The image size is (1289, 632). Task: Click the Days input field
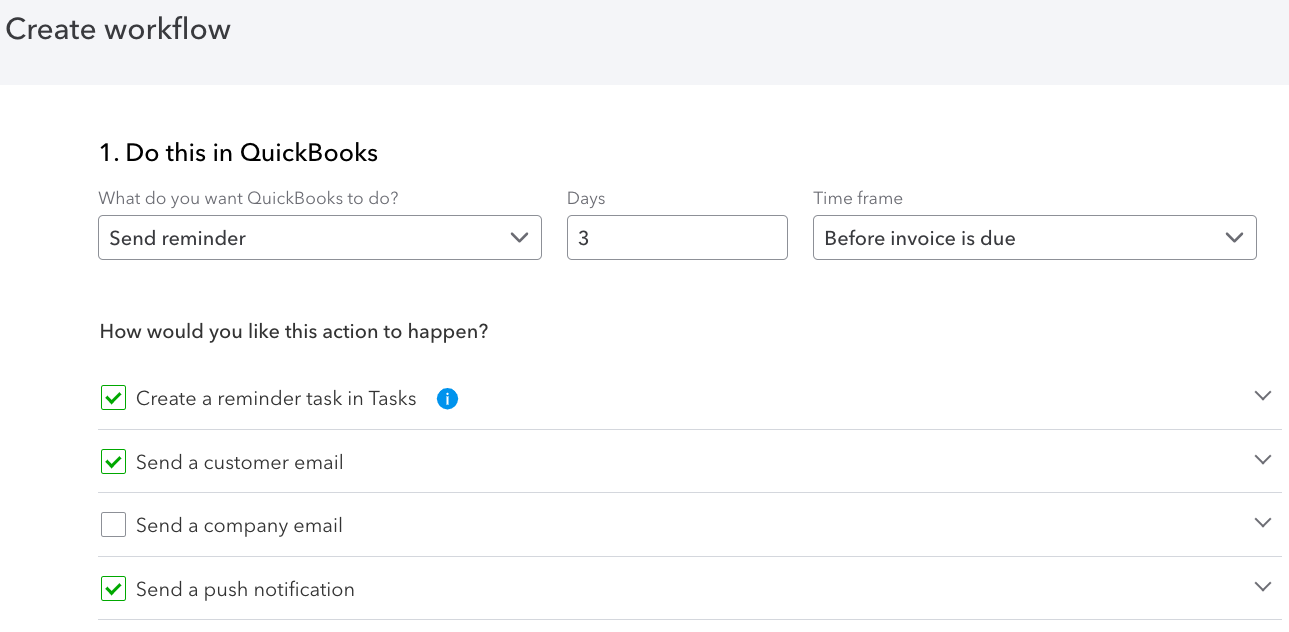pos(677,238)
